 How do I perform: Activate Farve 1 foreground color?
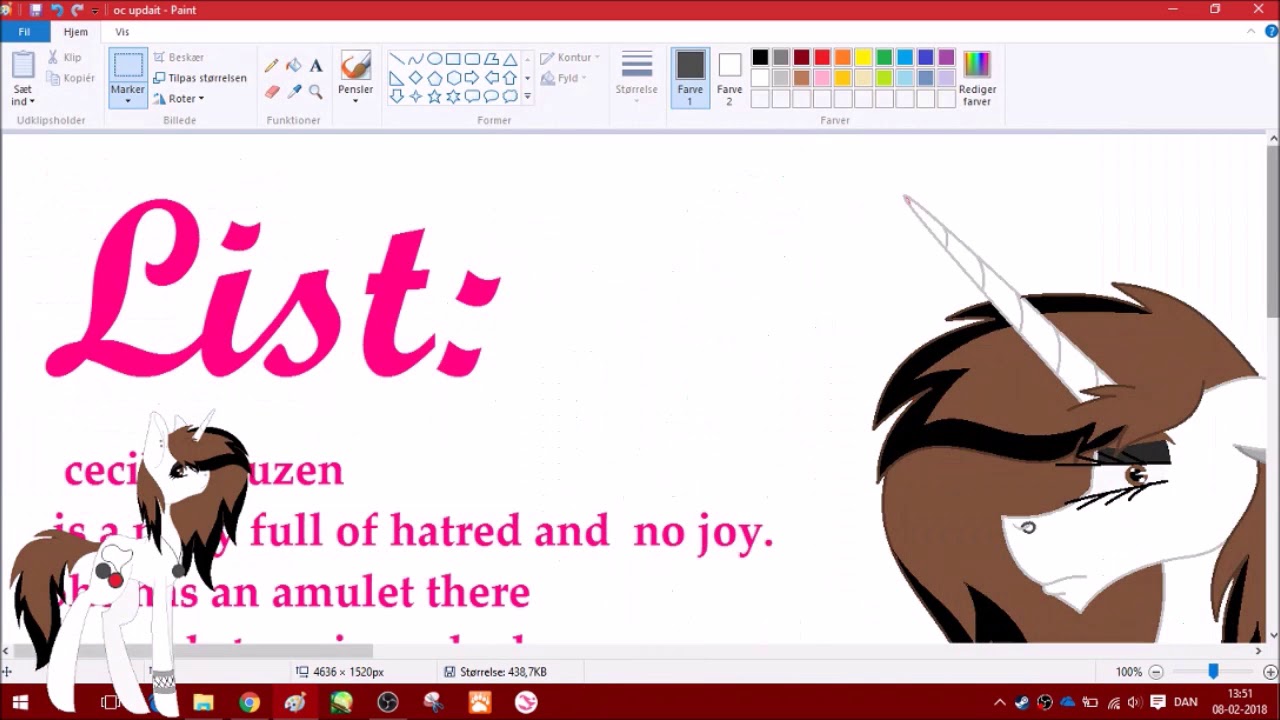pyautogui.click(x=690, y=78)
